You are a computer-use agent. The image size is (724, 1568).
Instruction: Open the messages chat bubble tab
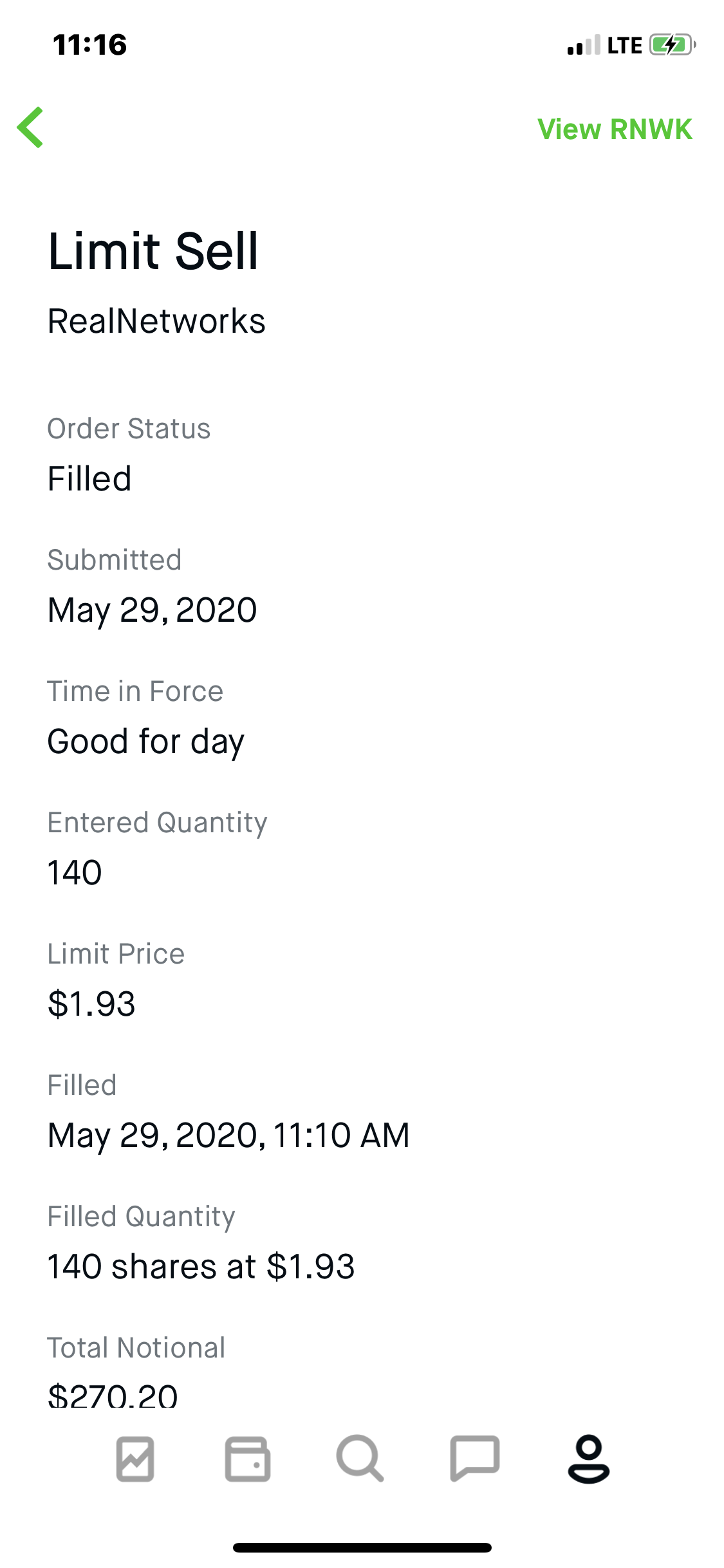[x=475, y=1459]
